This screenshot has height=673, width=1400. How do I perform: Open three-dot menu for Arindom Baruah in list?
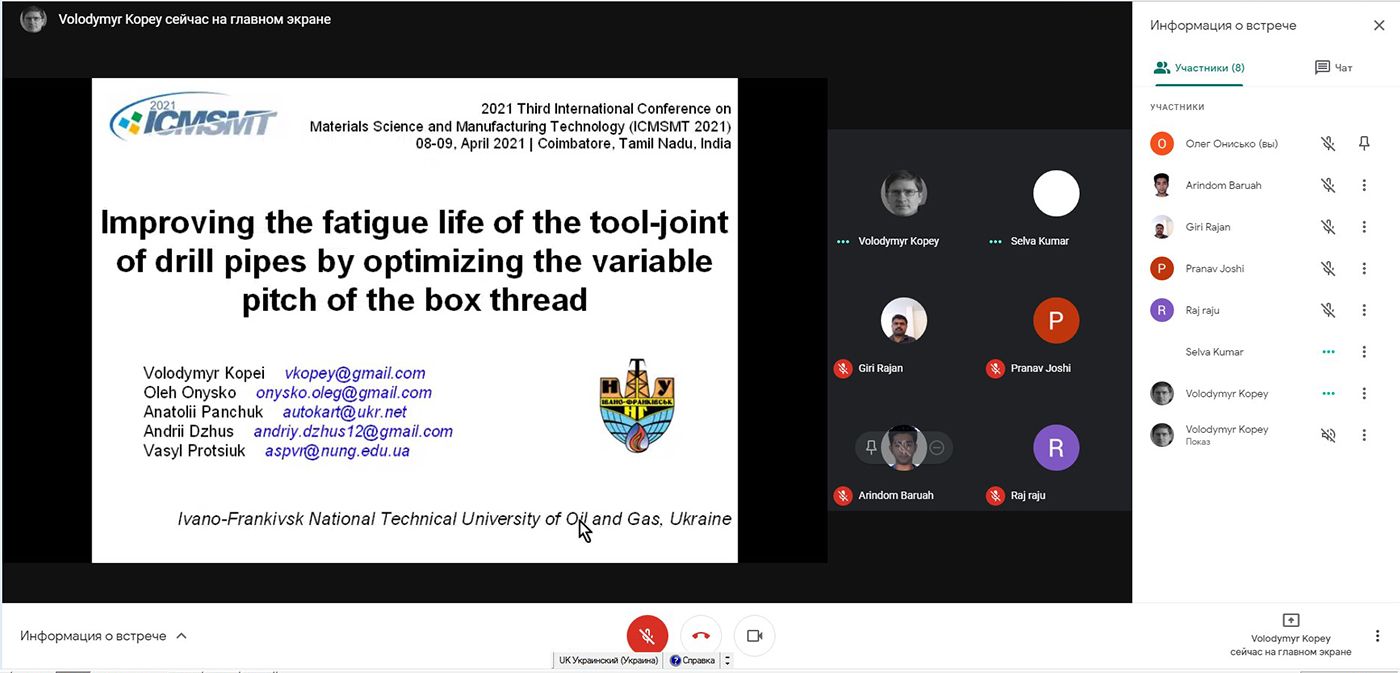click(1364, 186)
